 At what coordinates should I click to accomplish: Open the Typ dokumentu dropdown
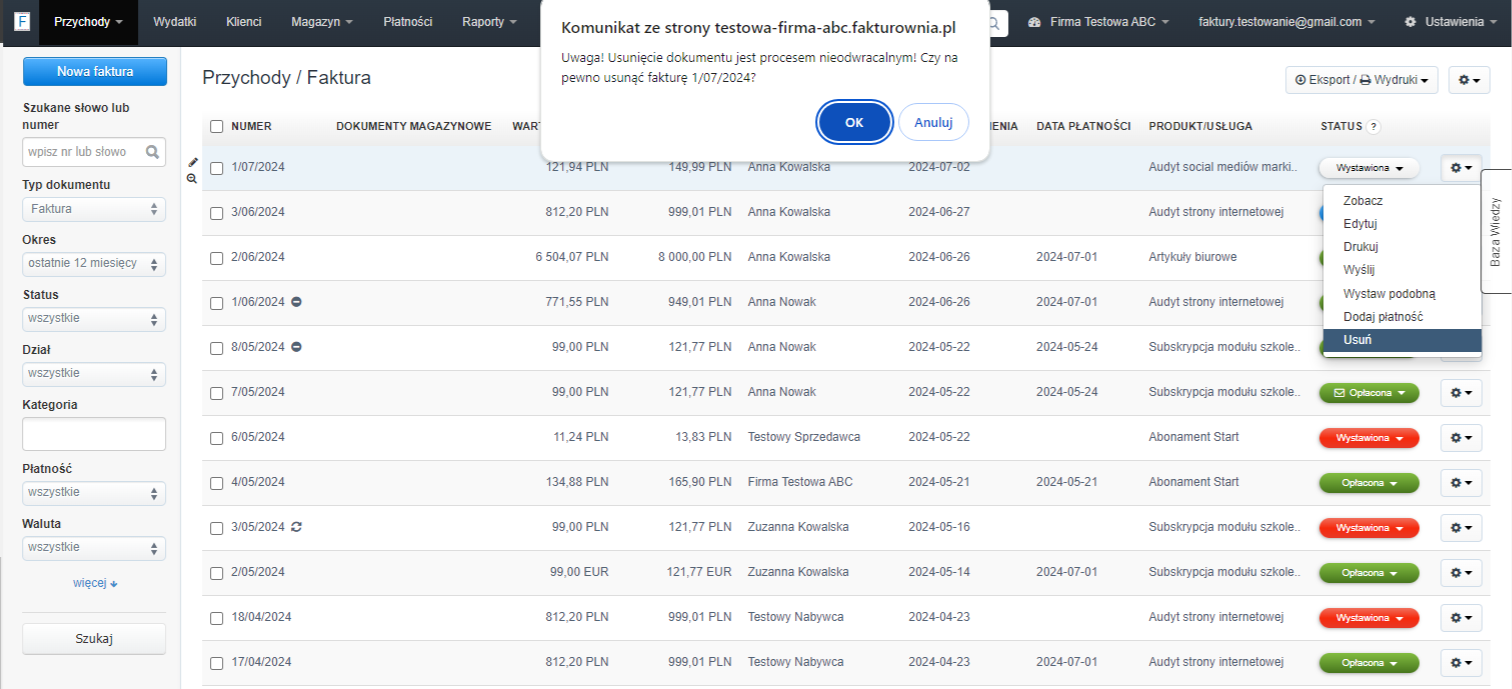[x=94, y=209]
